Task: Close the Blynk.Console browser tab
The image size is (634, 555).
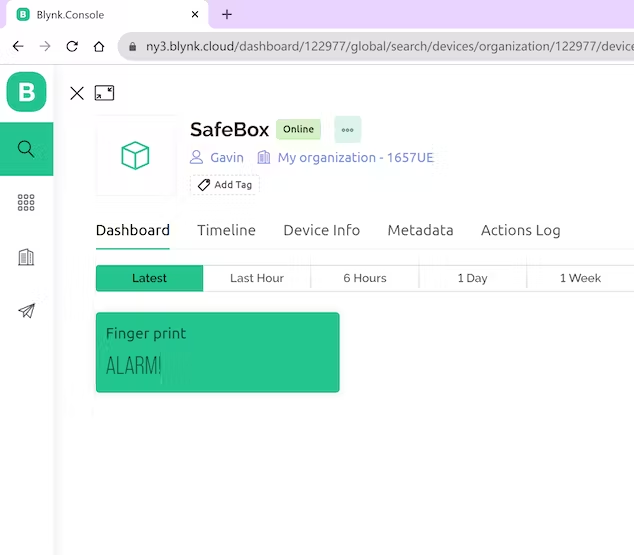Action: coord(195,15)
